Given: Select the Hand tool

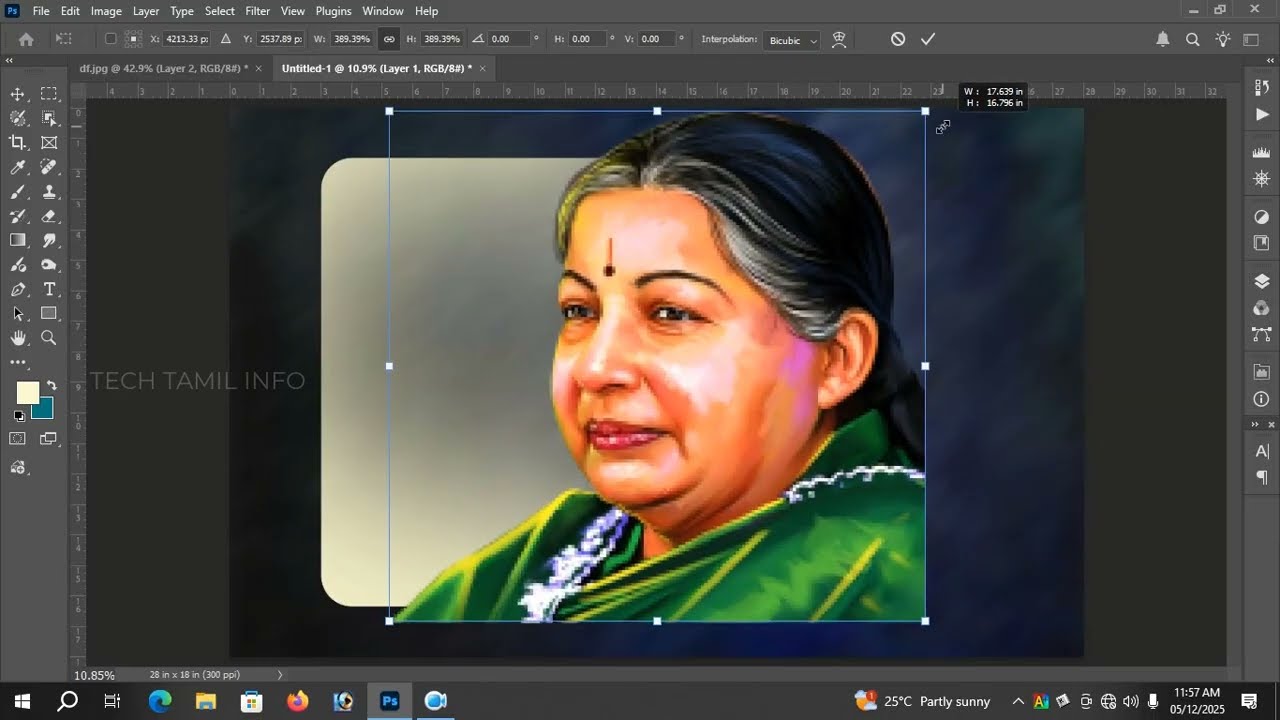Looking at the screenshot, I should (x=18, y=338).
